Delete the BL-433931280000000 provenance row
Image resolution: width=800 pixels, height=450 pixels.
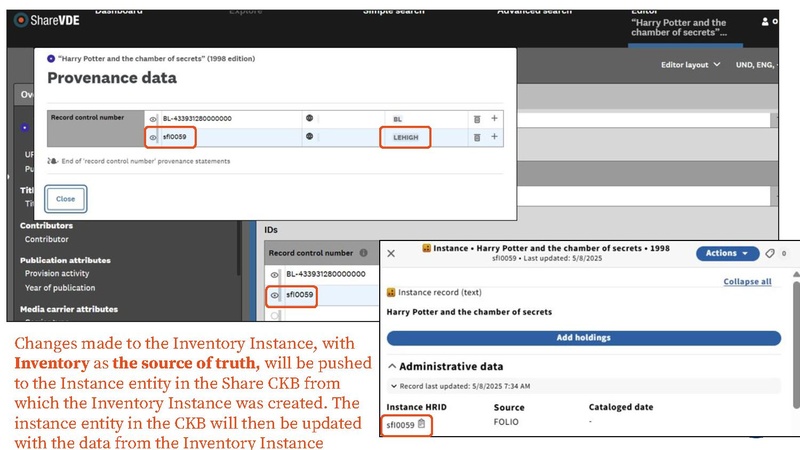point(477,118)
